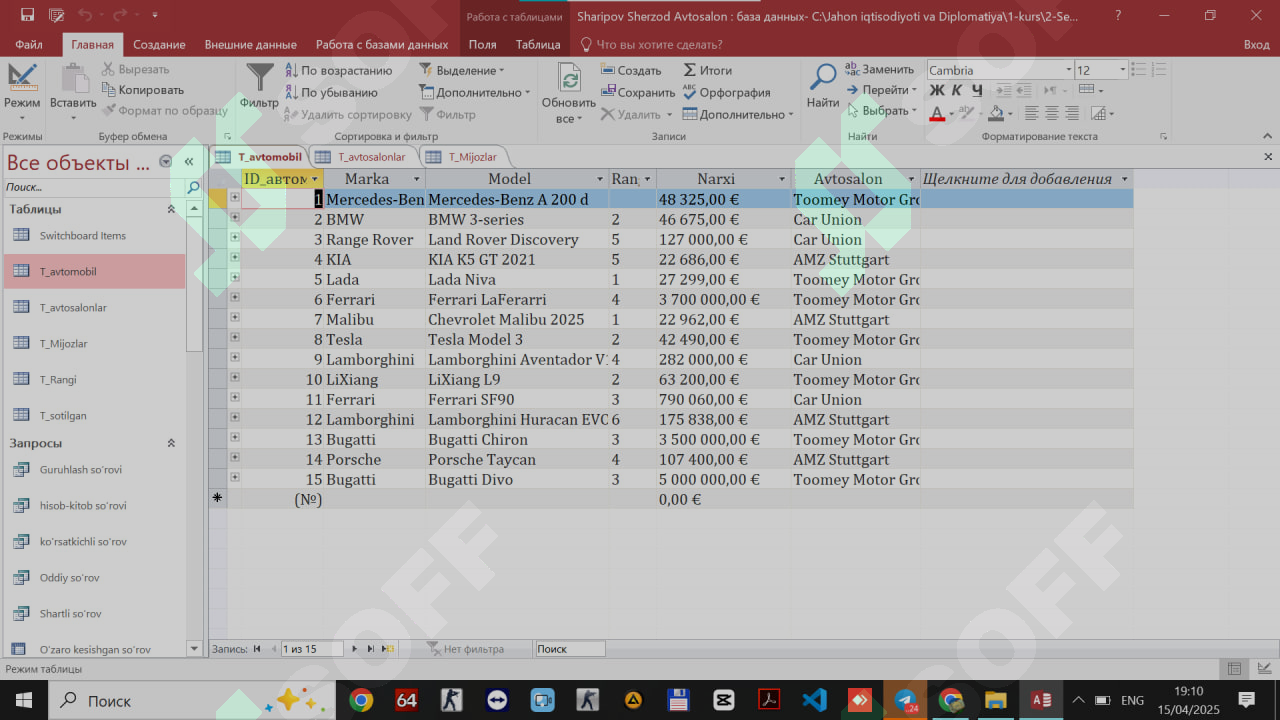Sort descending with По убыванию
Image resolution: width=1280 pixels, height=720 pixels.
(331, 93)
